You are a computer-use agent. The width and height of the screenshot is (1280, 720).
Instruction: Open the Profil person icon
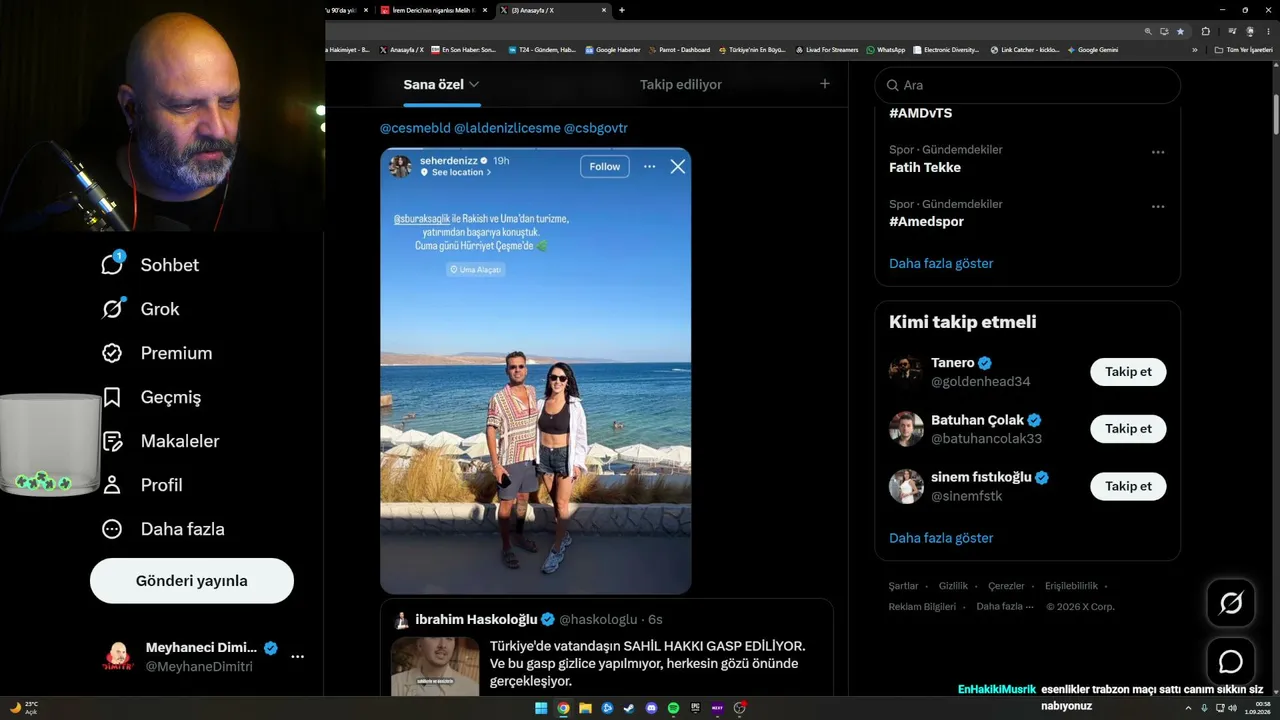point(112,485)
